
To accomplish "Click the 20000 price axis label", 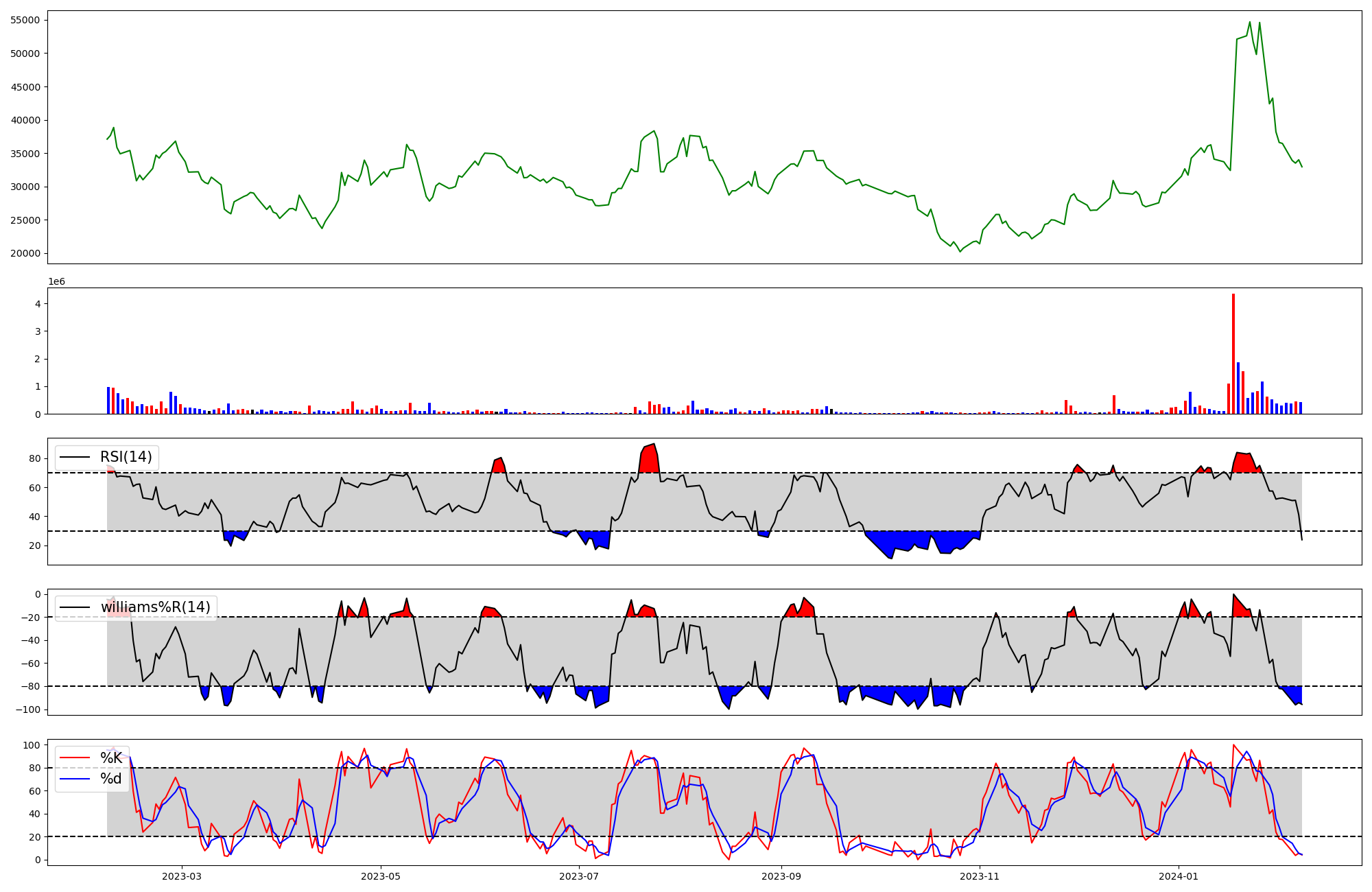I will (x=25, y=254).
